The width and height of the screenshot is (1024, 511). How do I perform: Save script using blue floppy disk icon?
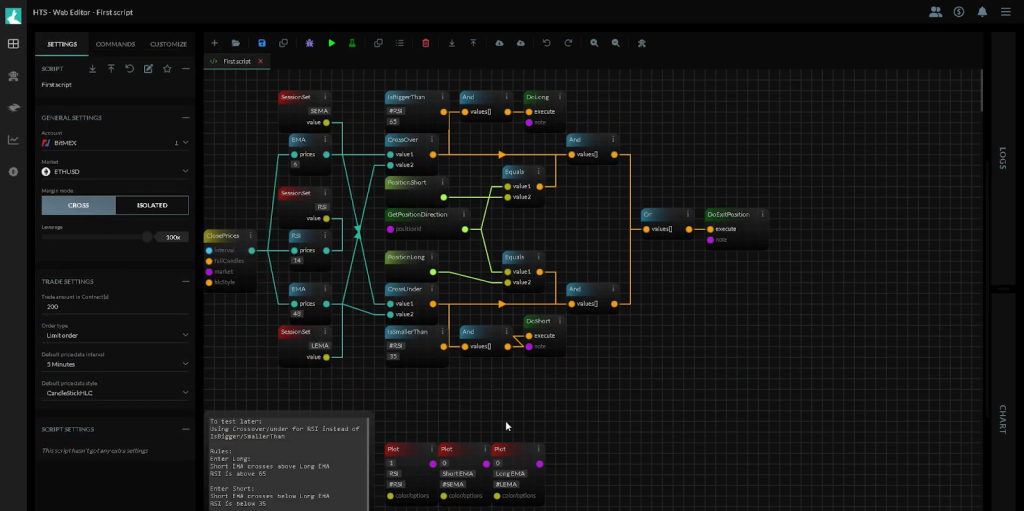tap(262, 43)
